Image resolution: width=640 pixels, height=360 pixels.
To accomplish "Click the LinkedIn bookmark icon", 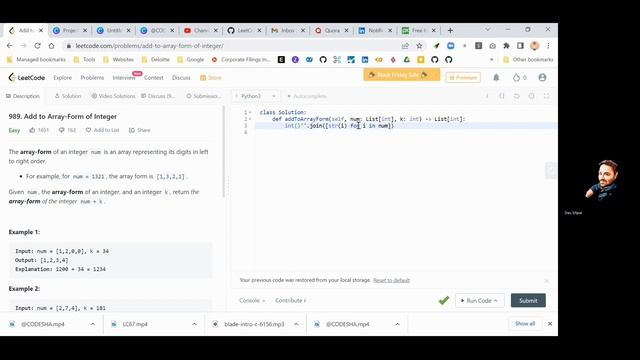I will click(x=365, y=60).
